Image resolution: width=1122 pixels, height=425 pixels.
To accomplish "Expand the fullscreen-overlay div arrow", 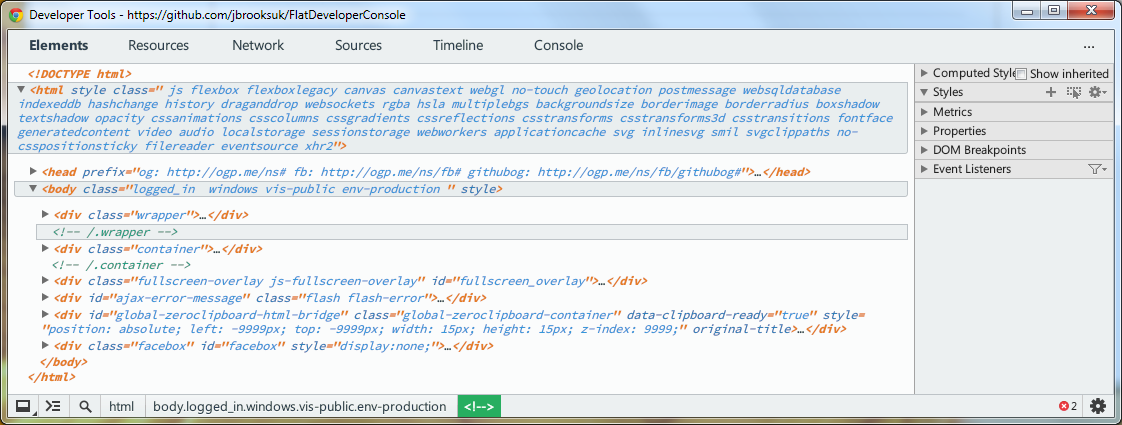I will pyautogui.click(x=46, y=280).
